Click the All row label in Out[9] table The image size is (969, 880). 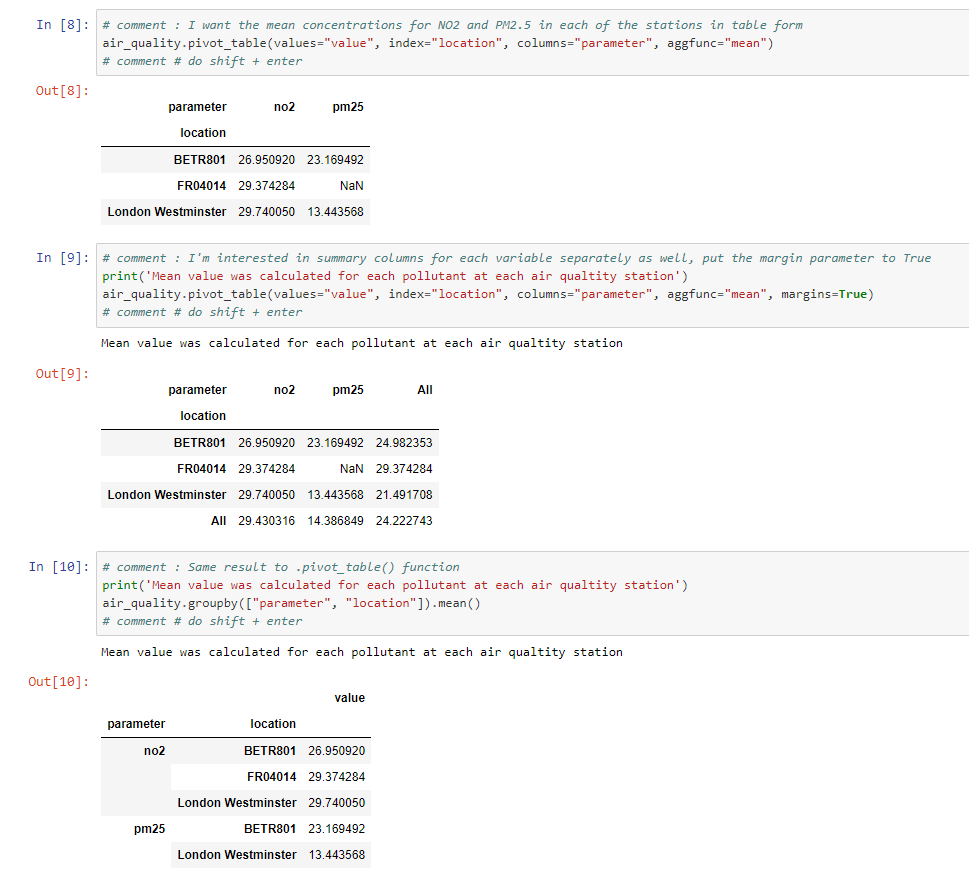218,521
